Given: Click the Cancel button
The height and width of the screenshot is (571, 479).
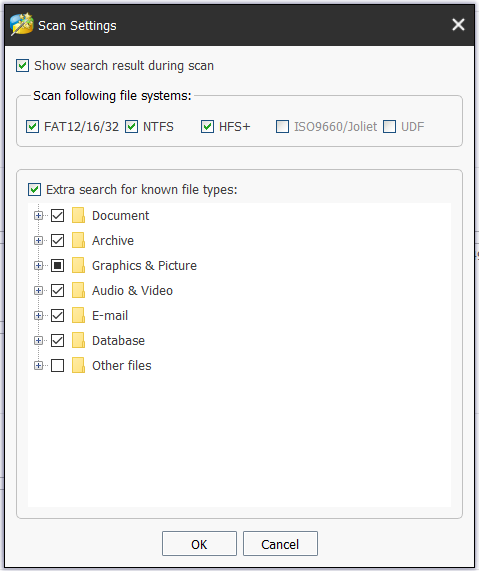Looking at the screenshot, I should [280, 544].
